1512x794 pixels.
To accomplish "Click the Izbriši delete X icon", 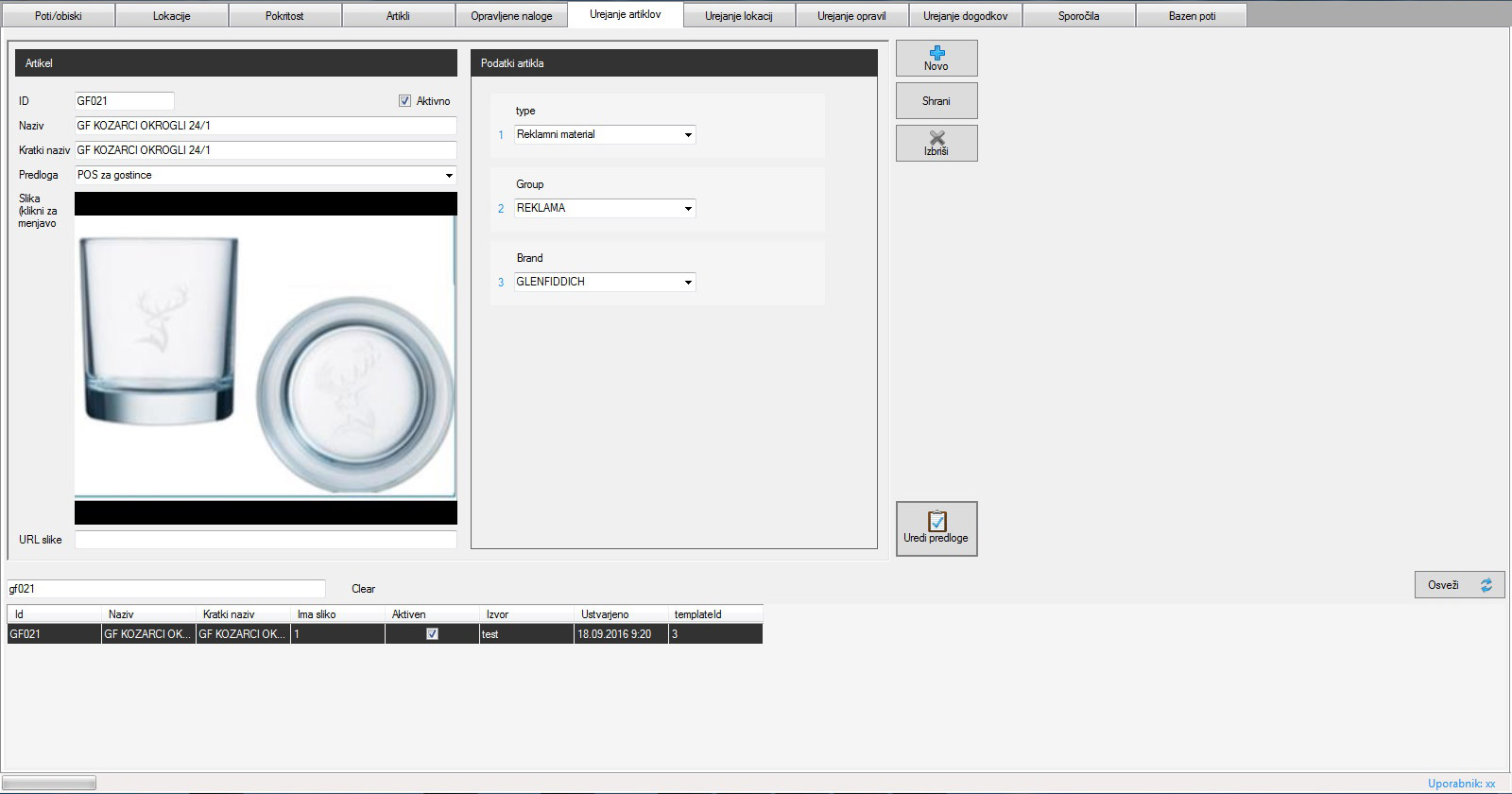I will click(936, 138).
